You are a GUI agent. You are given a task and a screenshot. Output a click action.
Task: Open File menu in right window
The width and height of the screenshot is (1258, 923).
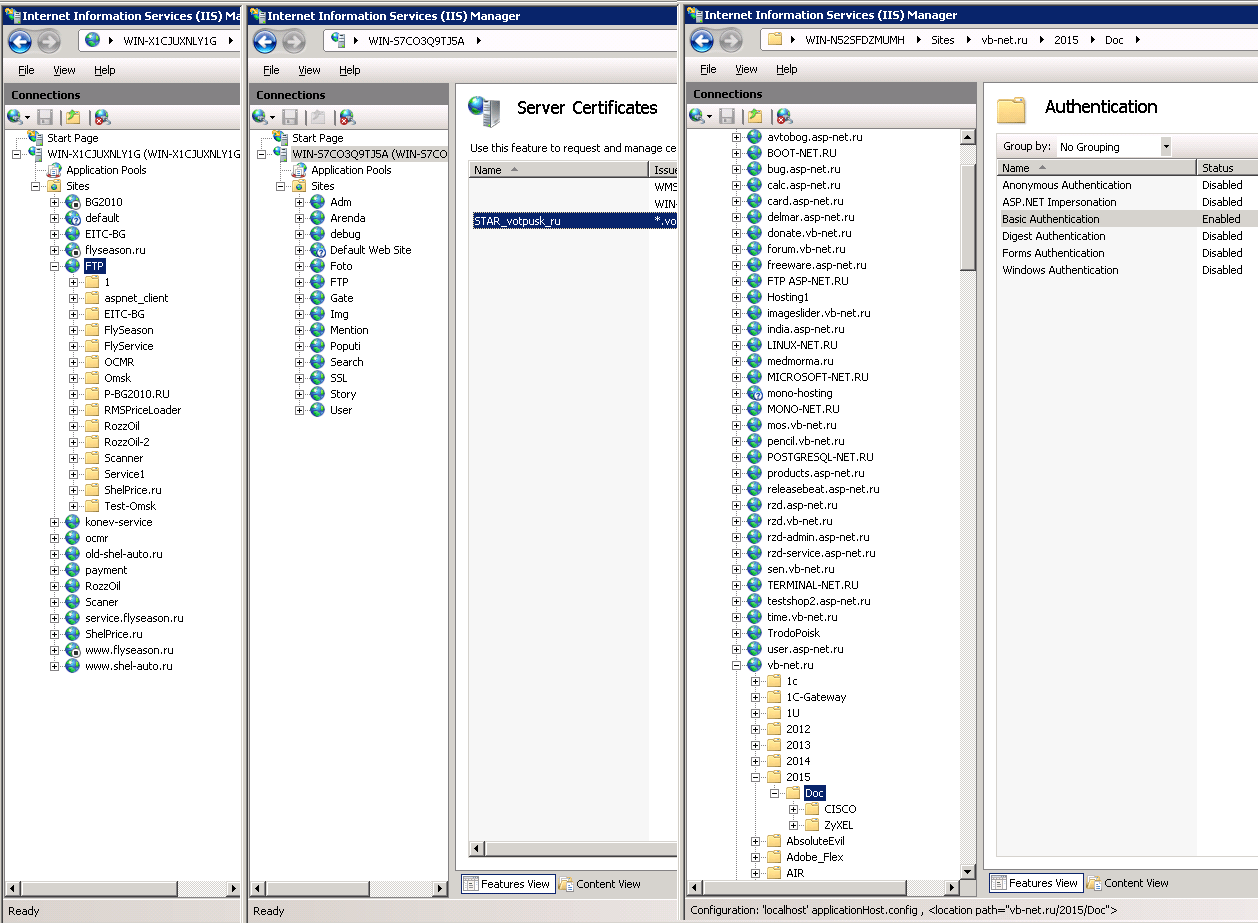pyautogui.click(x=708, y=69)
